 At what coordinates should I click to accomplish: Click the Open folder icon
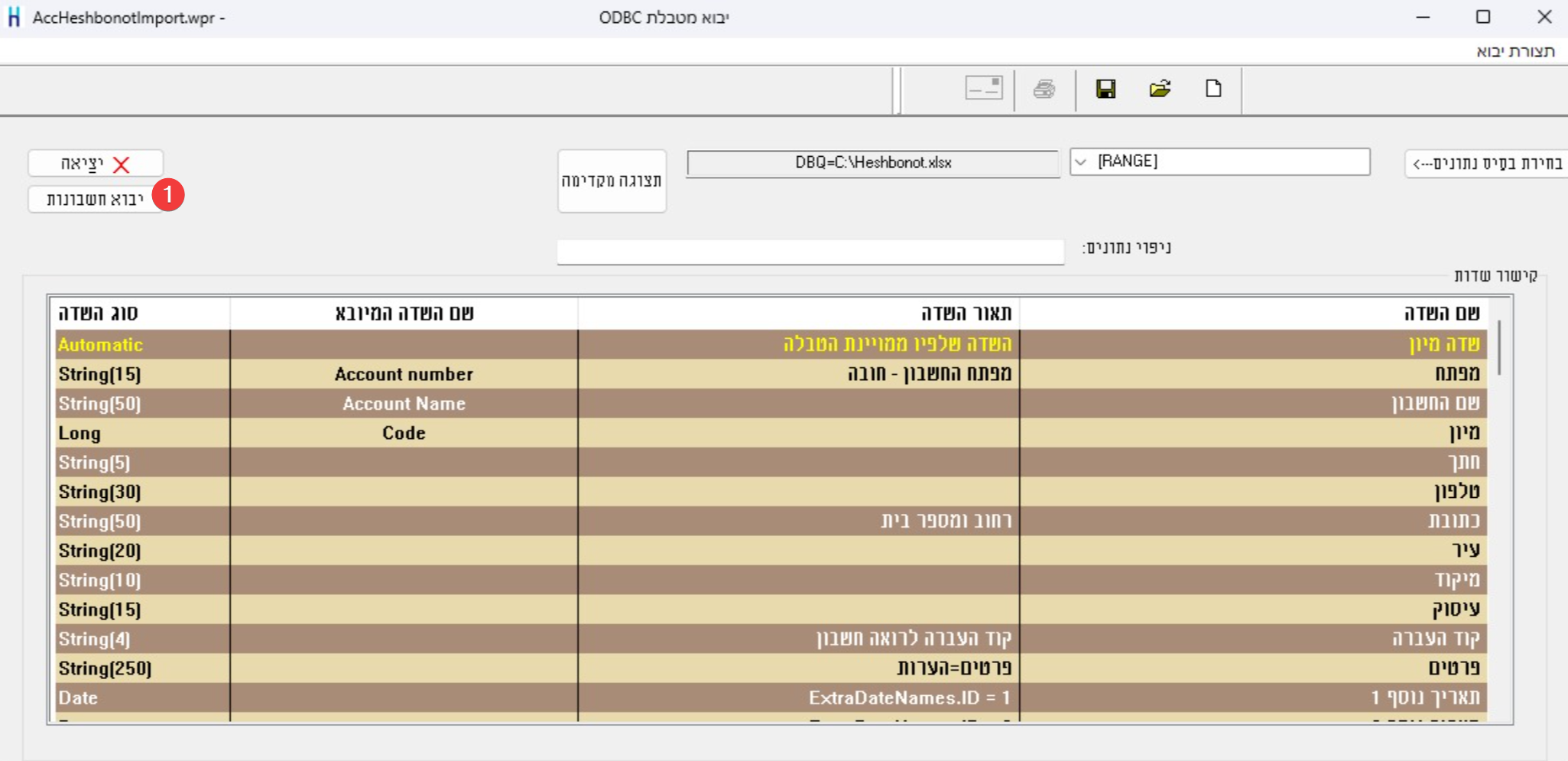coord(1160,89)
